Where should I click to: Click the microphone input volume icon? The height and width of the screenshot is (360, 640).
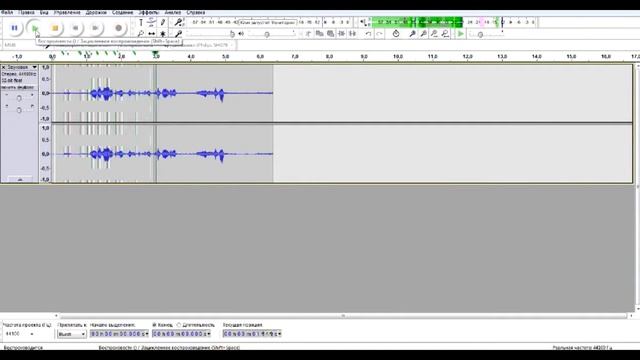[178, 33]
